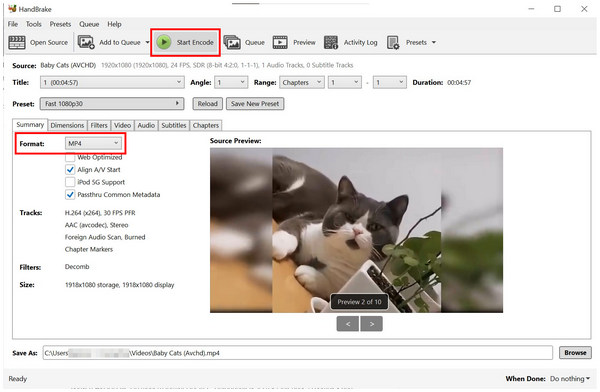This screenshot has height=392, width=600.
Task: Click the Save New Preset button
Action: [x=255, y=103]
